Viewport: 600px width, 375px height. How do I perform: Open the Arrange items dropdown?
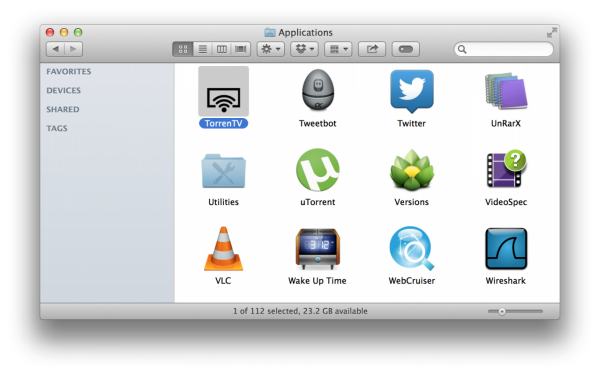click(338, 49)
